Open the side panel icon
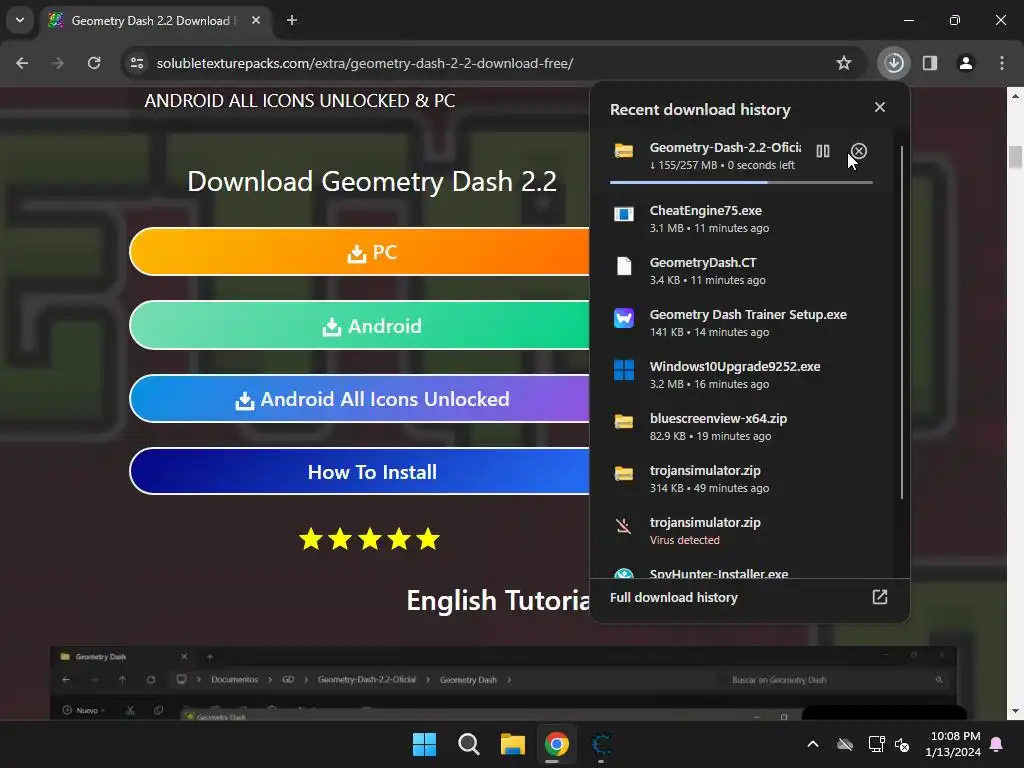The height and width of the screenshot is (768, 1024). pyautogui.click(x=930, y=63)
